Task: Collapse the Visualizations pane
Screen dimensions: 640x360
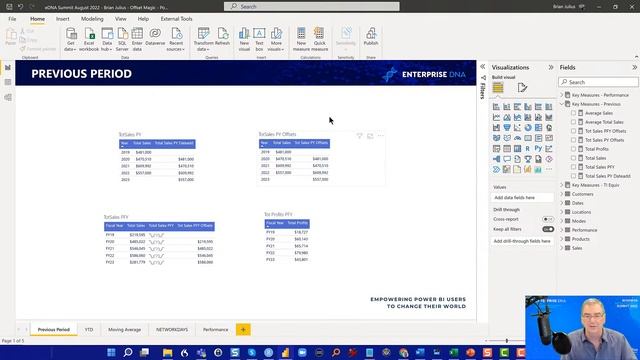Action: point(551,67)
